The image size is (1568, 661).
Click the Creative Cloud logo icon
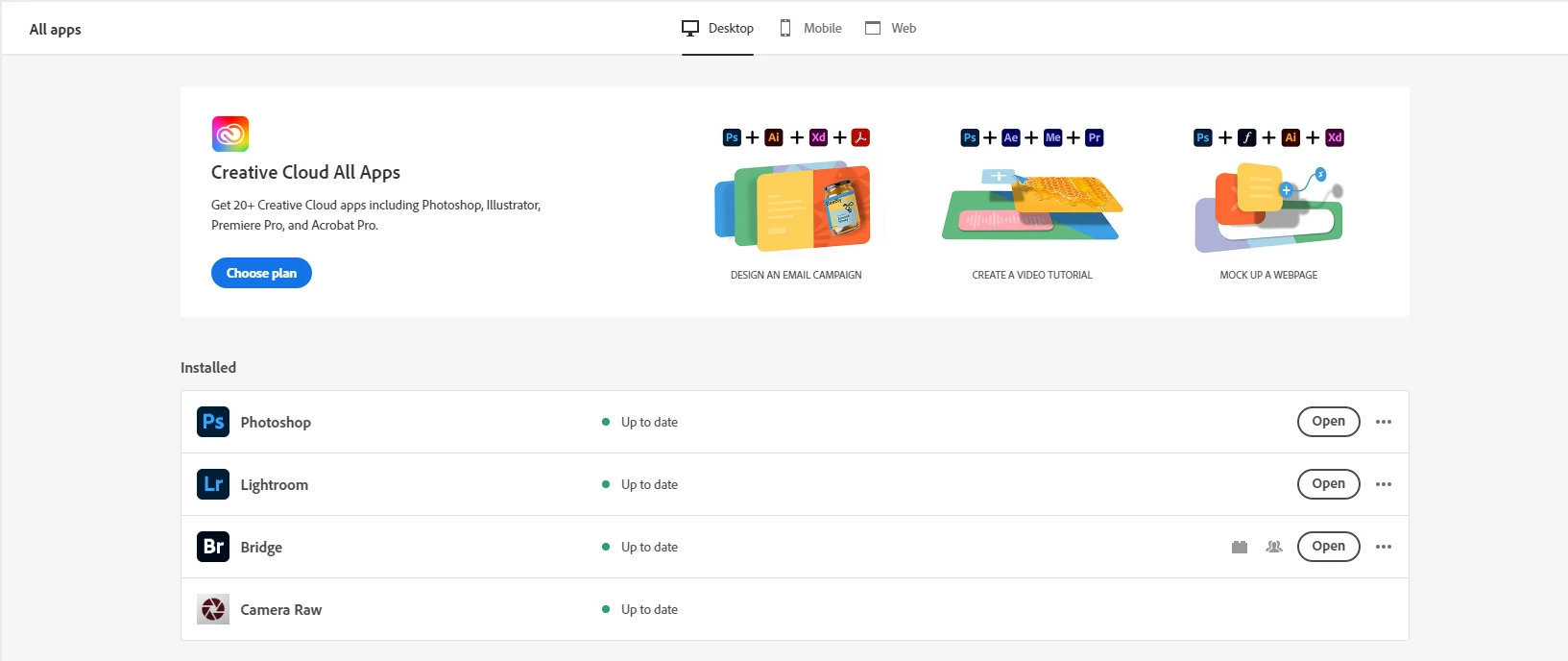point(230,134)
